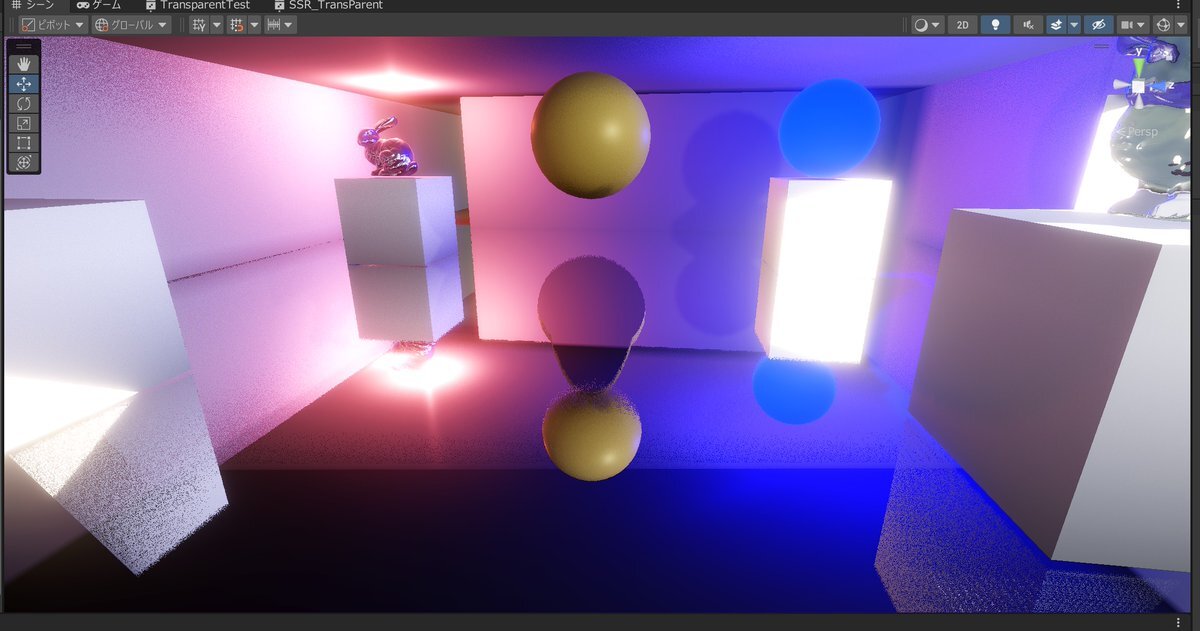1200x631 pixels.
Task: Toggle hidden objects visibility eye
Action: click(1098, 25)
